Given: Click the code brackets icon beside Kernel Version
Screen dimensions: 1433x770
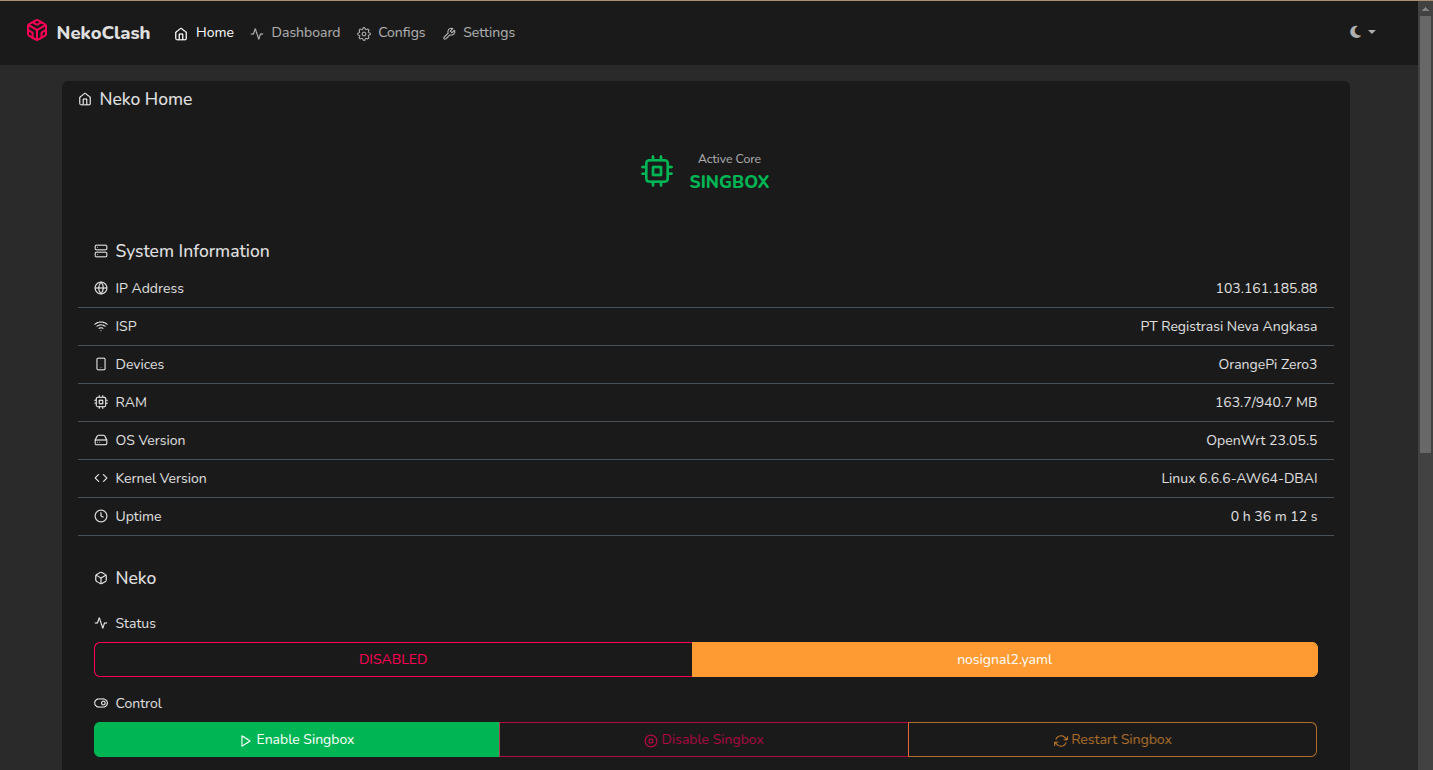Looking at the screenshot, I should tap(101, 478).
